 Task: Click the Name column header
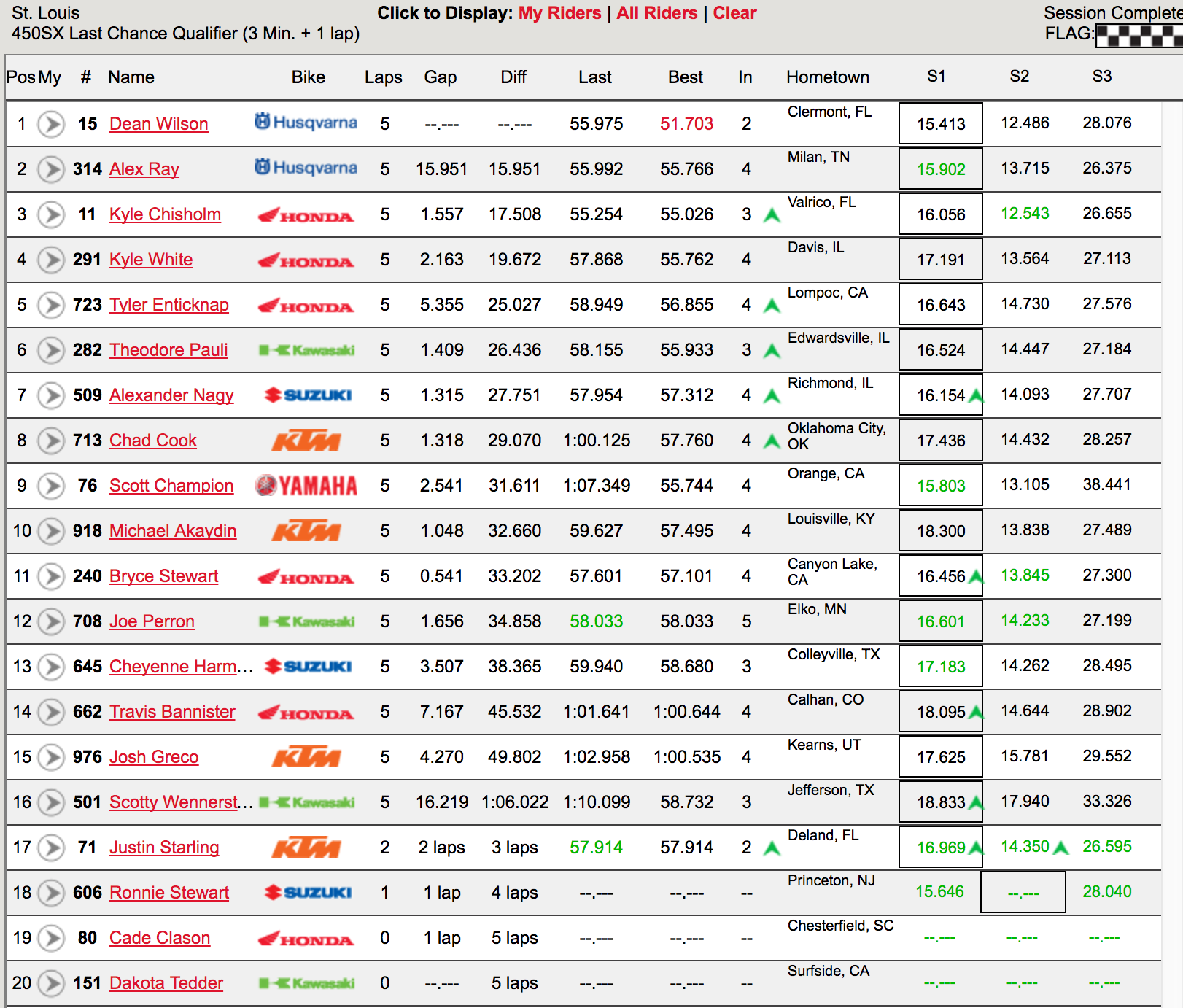[x=131, y=77]
